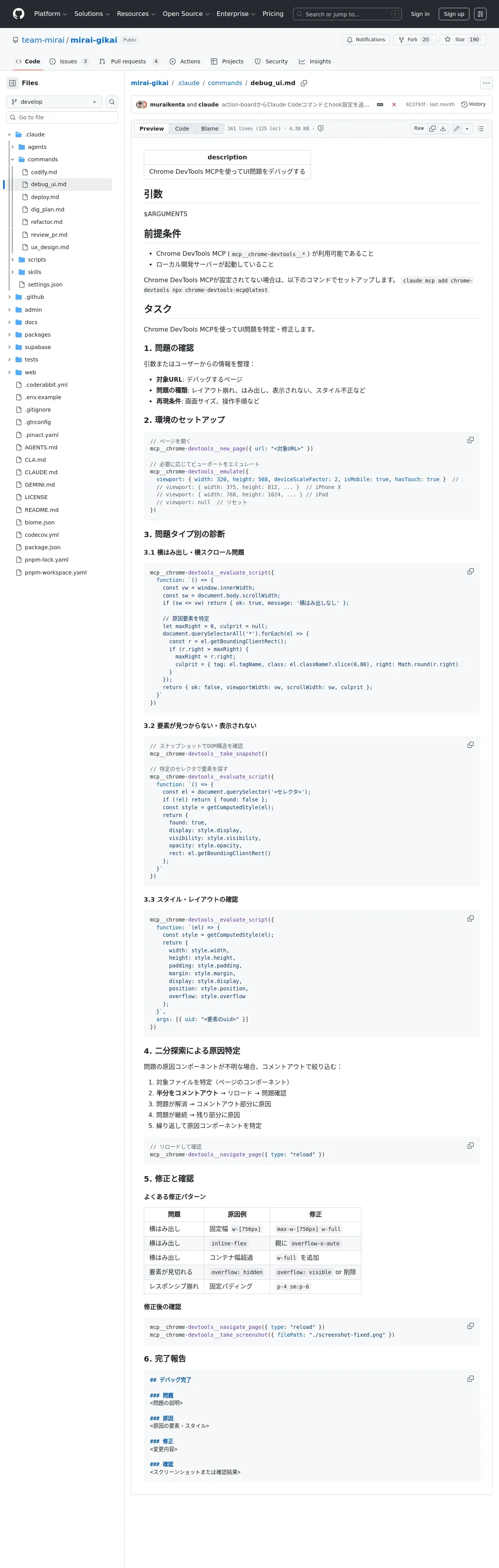
Task: Collapse the Files side panel
Action: point(12,83)
